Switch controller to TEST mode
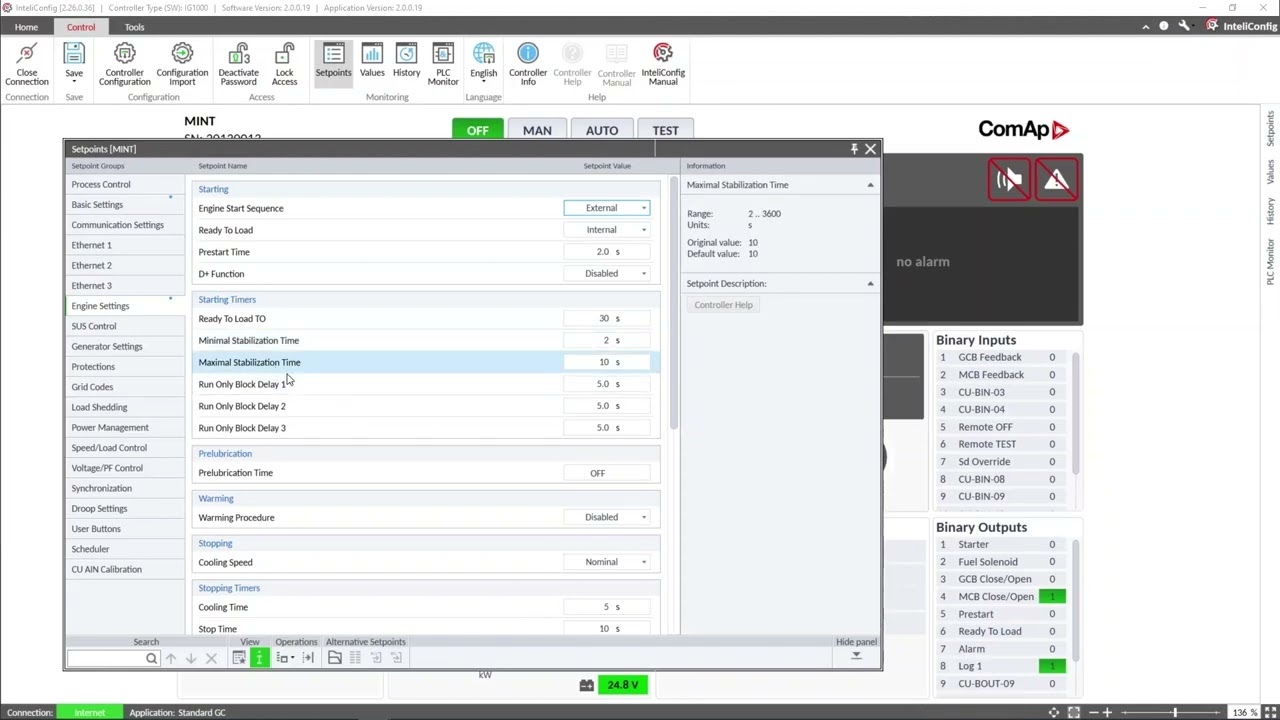This screenshot has width=1280, height=720. pos(665,130)
